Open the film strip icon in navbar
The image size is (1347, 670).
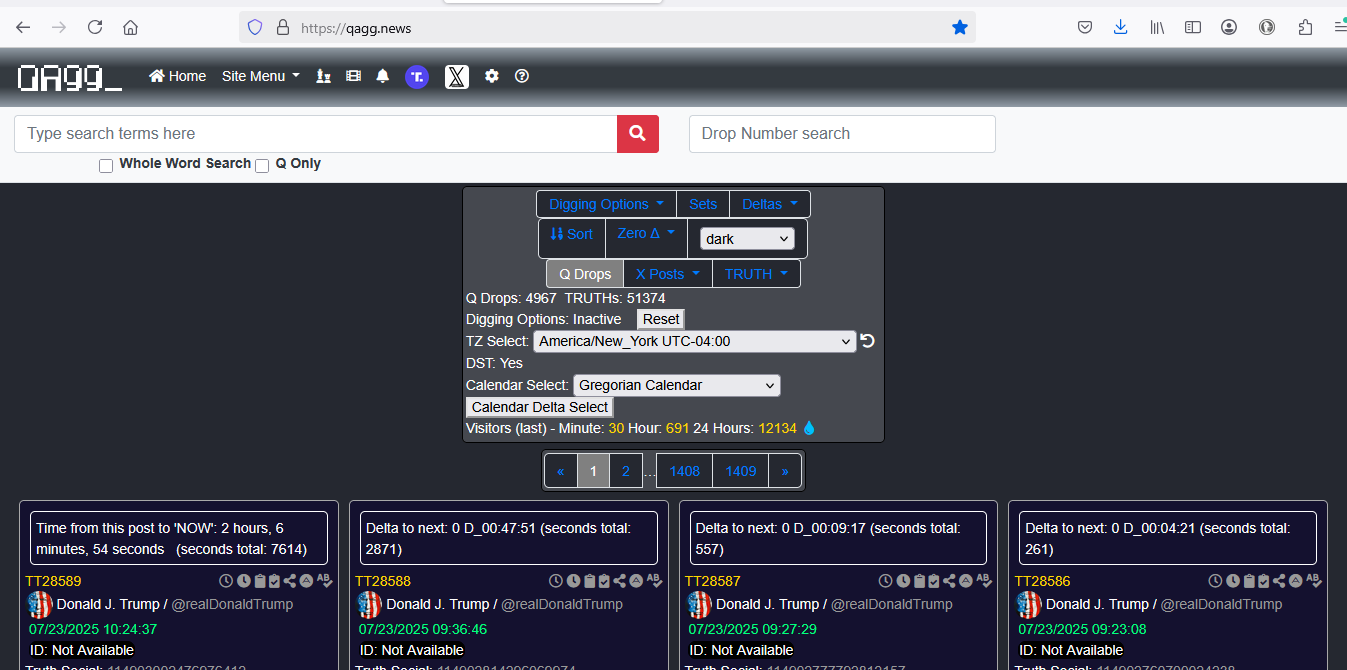353,76
